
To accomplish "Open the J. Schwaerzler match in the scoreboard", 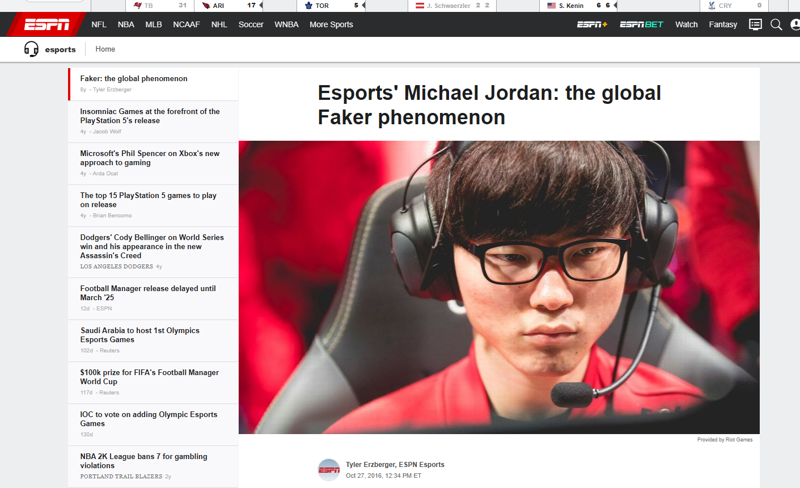I will point(453,6).
